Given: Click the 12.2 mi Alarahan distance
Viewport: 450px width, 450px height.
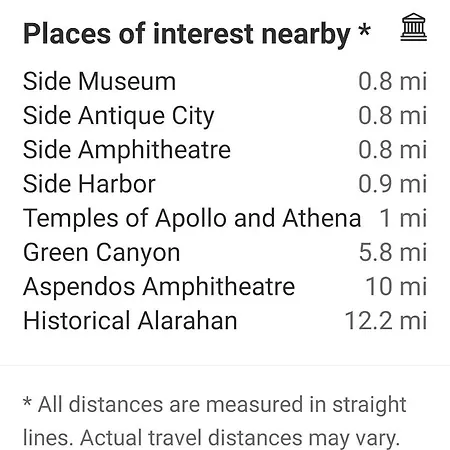Looking at the screenshot, I should (386, 321).
